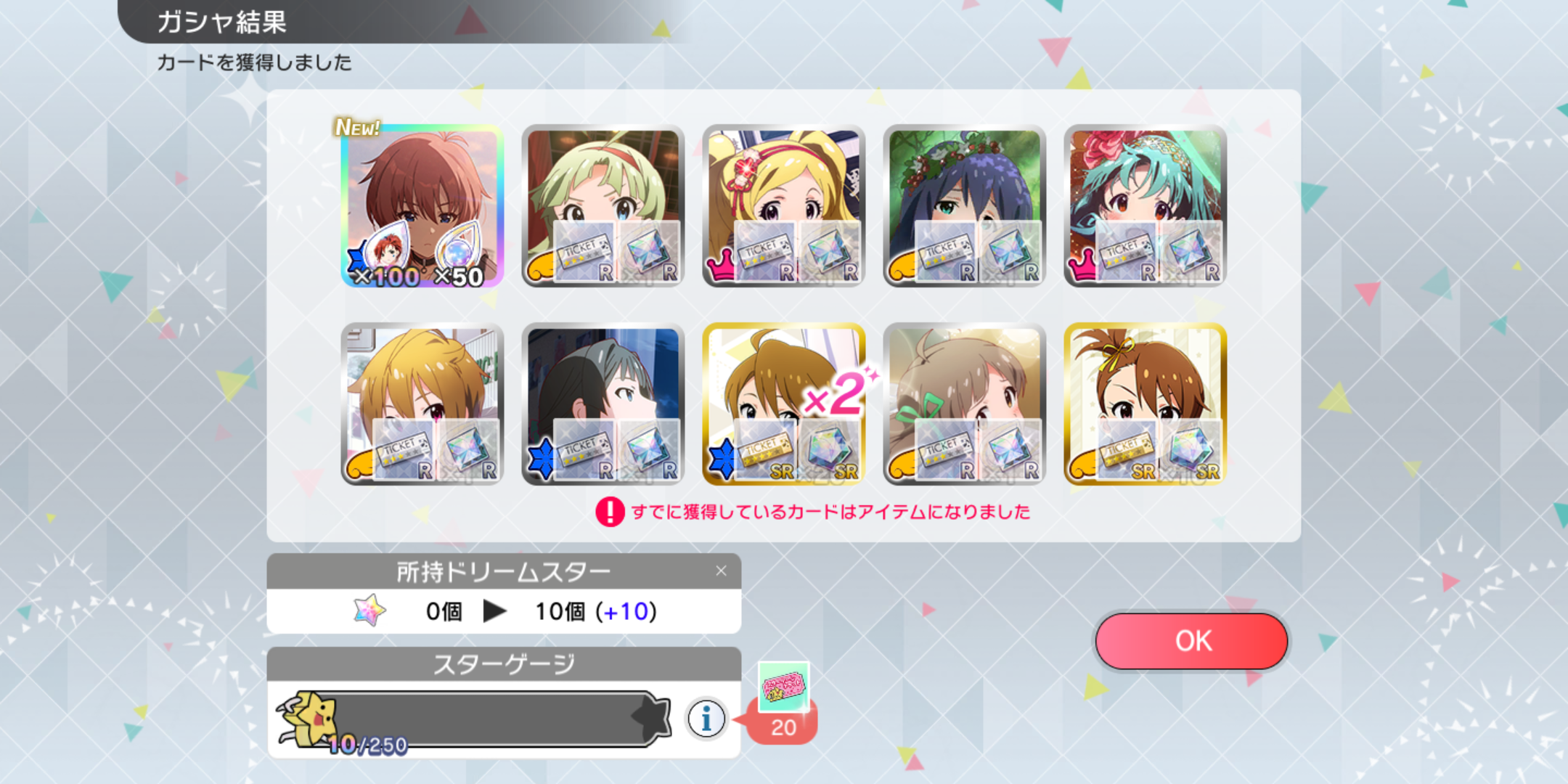Select the blue-haired wreath girl card
The image size is (1568, 784).
pos(965,206)
